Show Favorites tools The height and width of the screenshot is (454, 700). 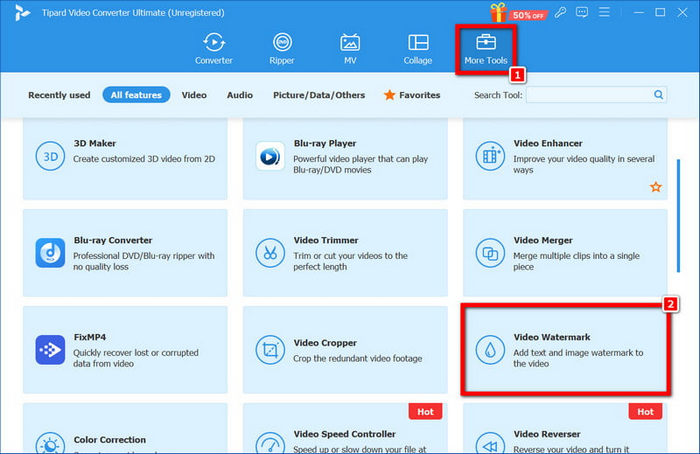412,95
